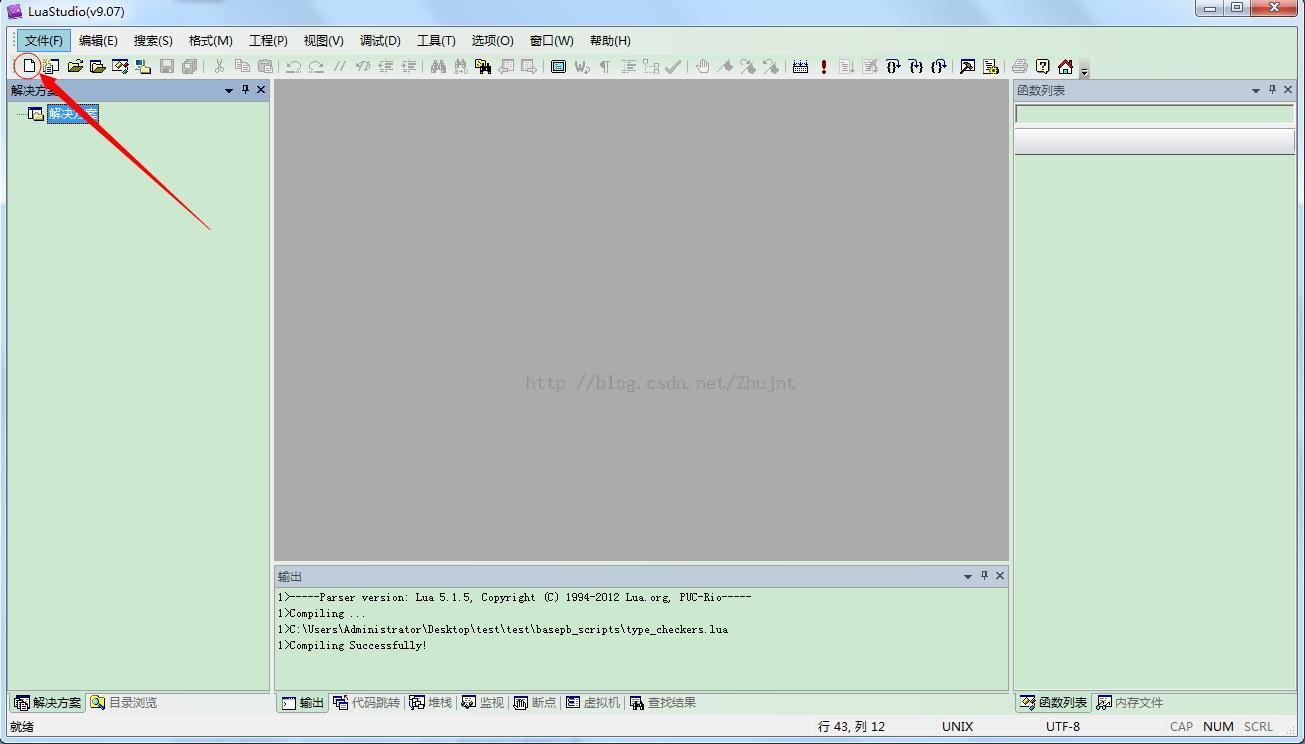Click the third curly braces step icon

(938, 66)
